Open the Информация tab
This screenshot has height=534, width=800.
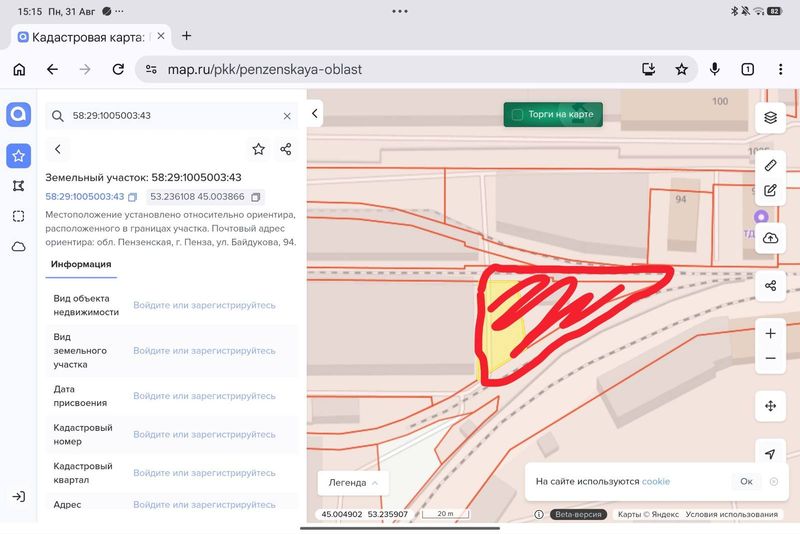(81, 264)
